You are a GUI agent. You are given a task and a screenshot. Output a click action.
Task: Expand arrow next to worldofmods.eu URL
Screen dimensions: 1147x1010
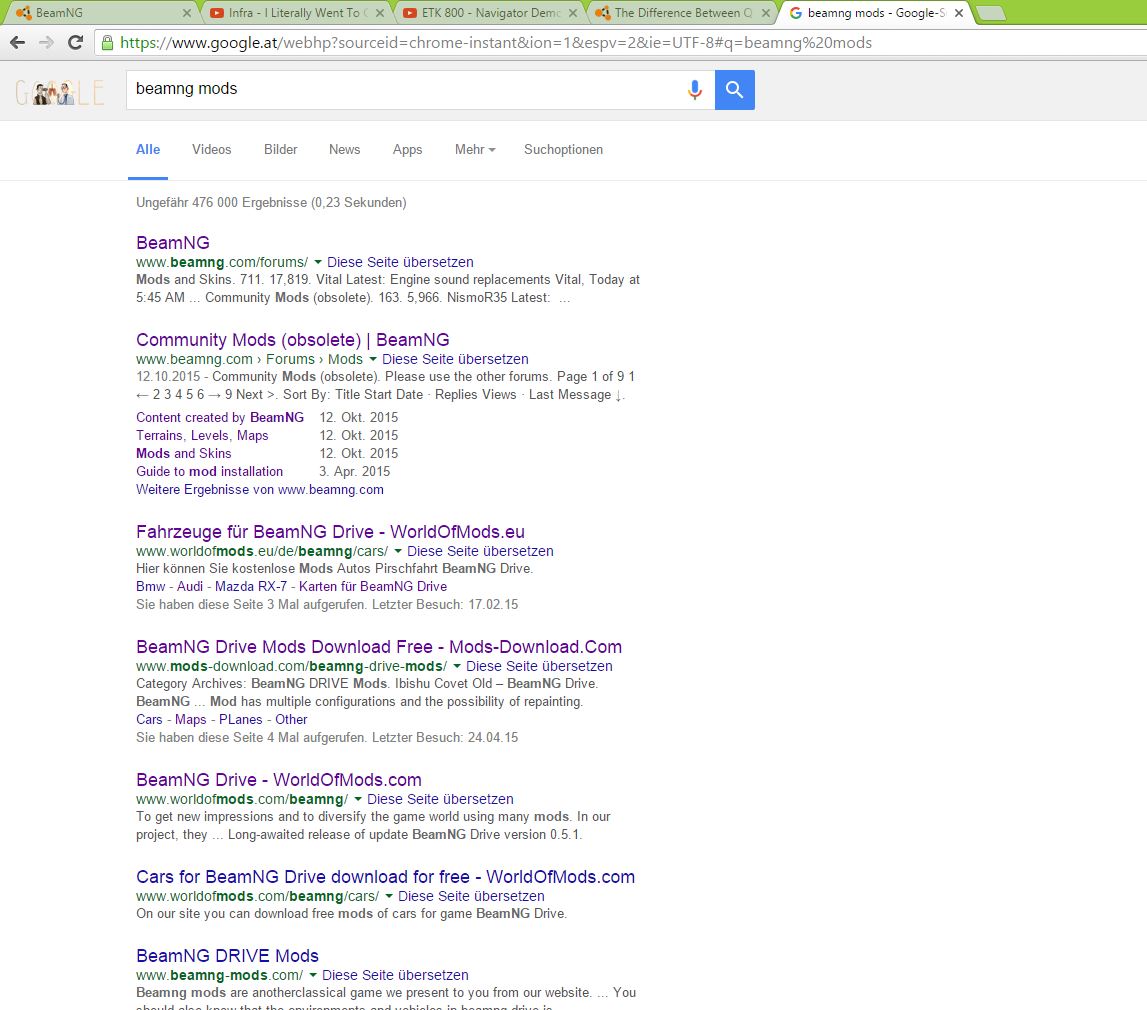(398, 551)
